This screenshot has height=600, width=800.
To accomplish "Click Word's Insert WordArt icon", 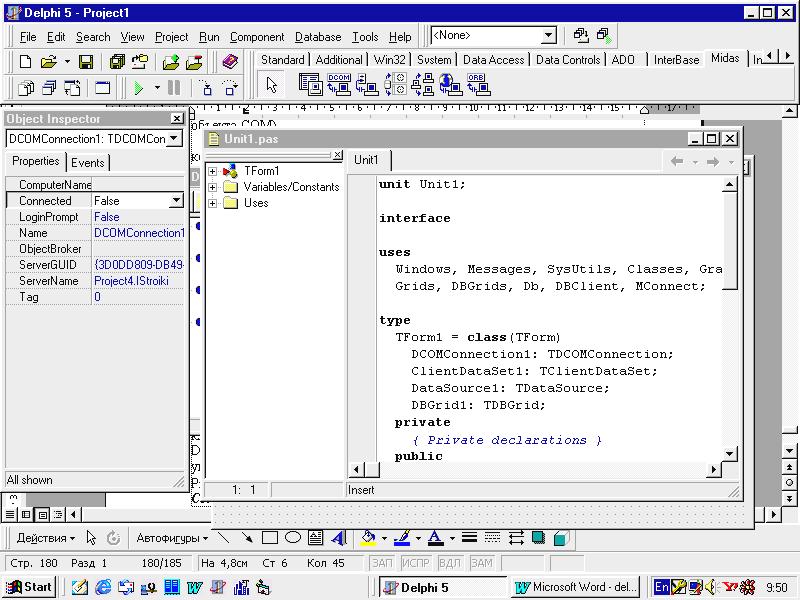I will pos(339,538).
